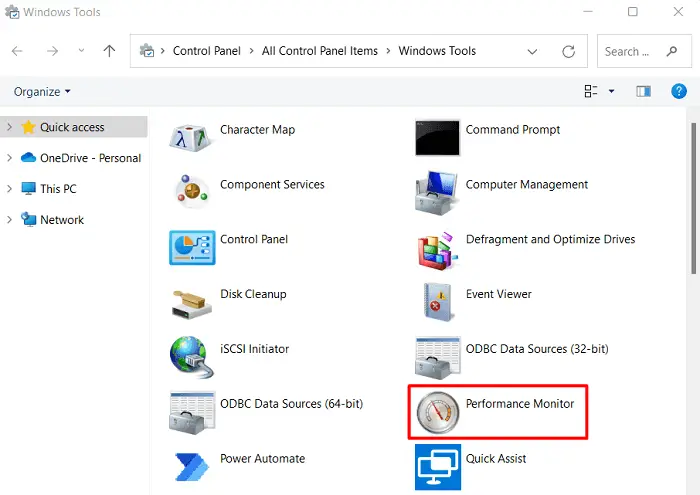Toggle the preview pane button
The image size is (700, 495).
[644, 92]
